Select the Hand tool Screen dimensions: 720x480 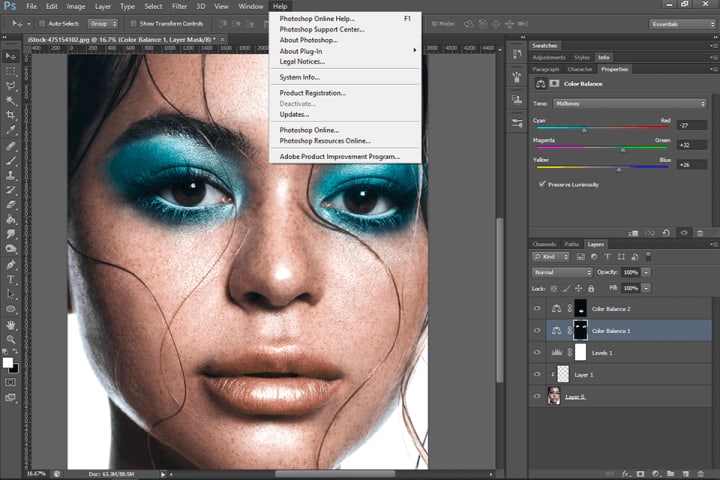point(11,325)
